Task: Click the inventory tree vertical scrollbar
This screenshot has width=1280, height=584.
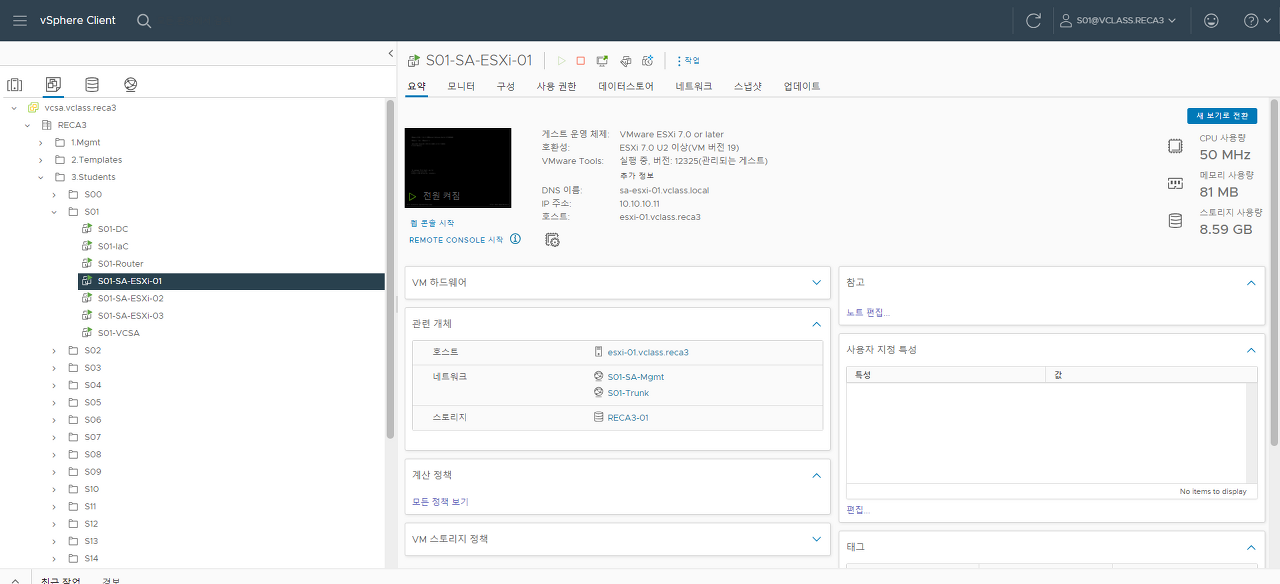Action: point(391,270)
